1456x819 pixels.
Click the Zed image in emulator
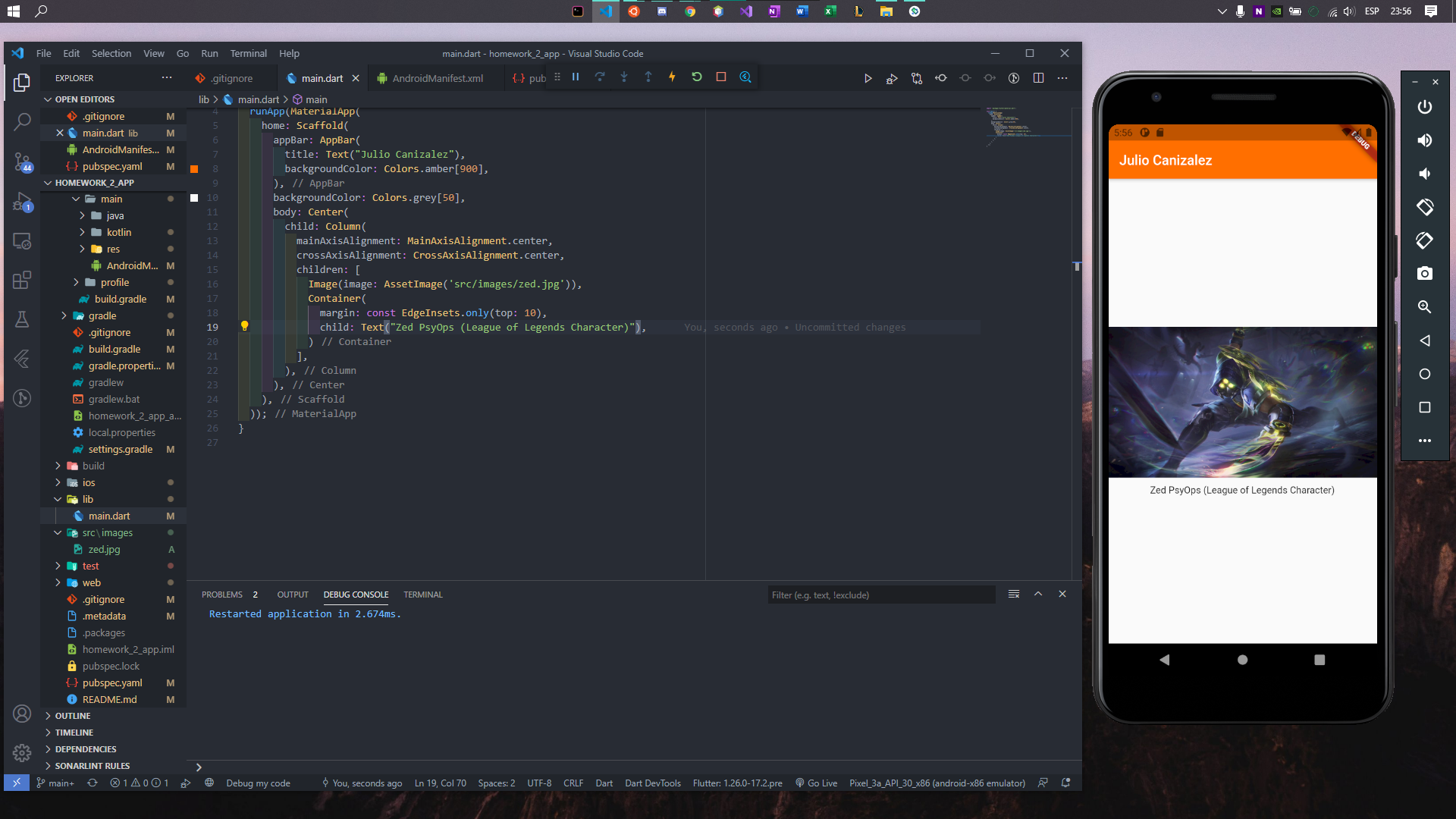click(1242, 402)
